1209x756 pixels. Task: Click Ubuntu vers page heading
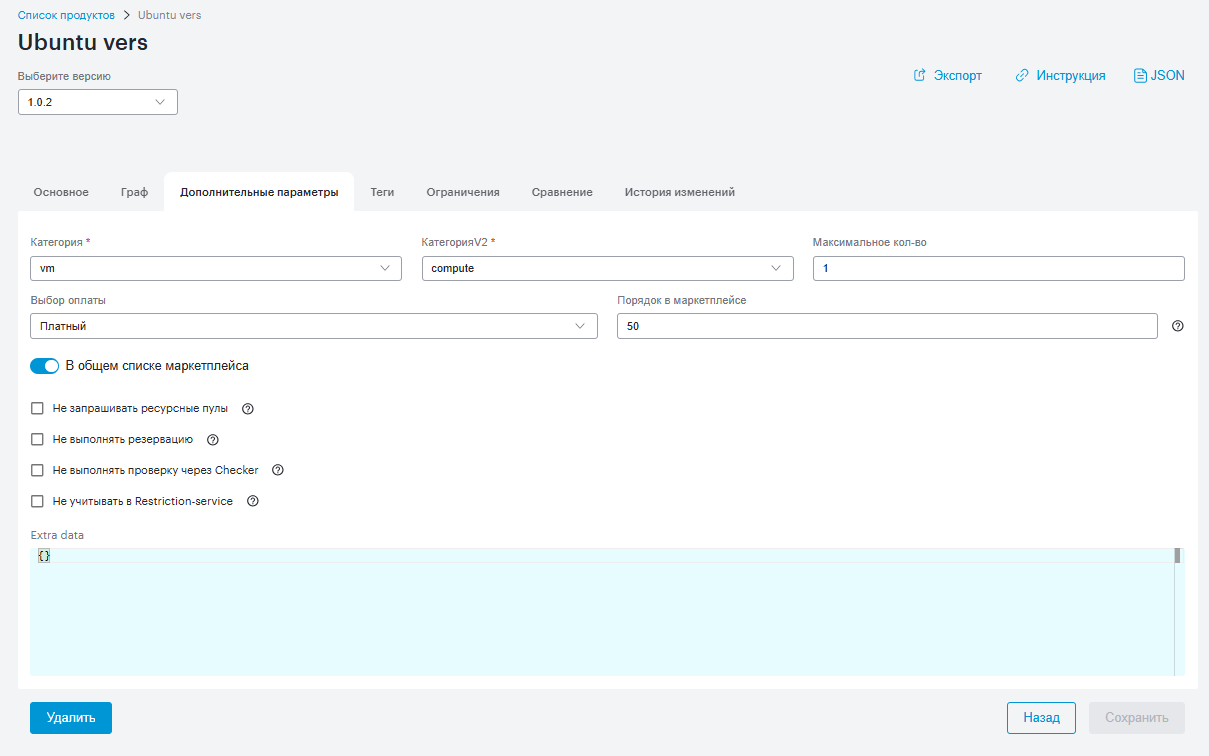(83, 42)
